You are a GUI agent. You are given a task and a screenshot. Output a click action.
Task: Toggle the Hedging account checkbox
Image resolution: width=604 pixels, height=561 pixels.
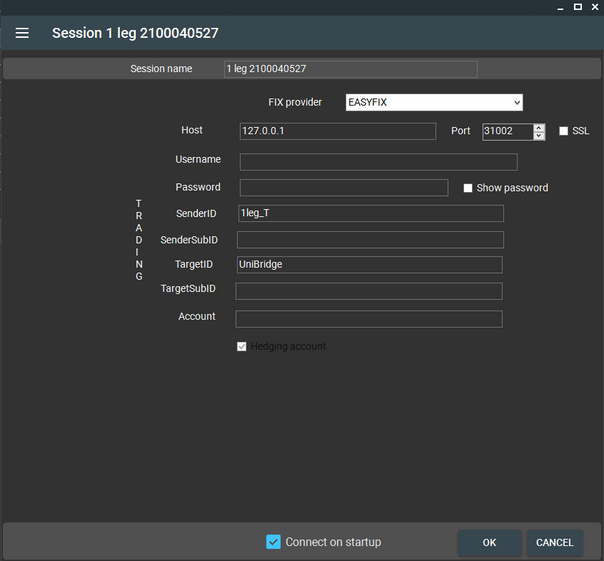pyautogui.click(x=241, y=347)
